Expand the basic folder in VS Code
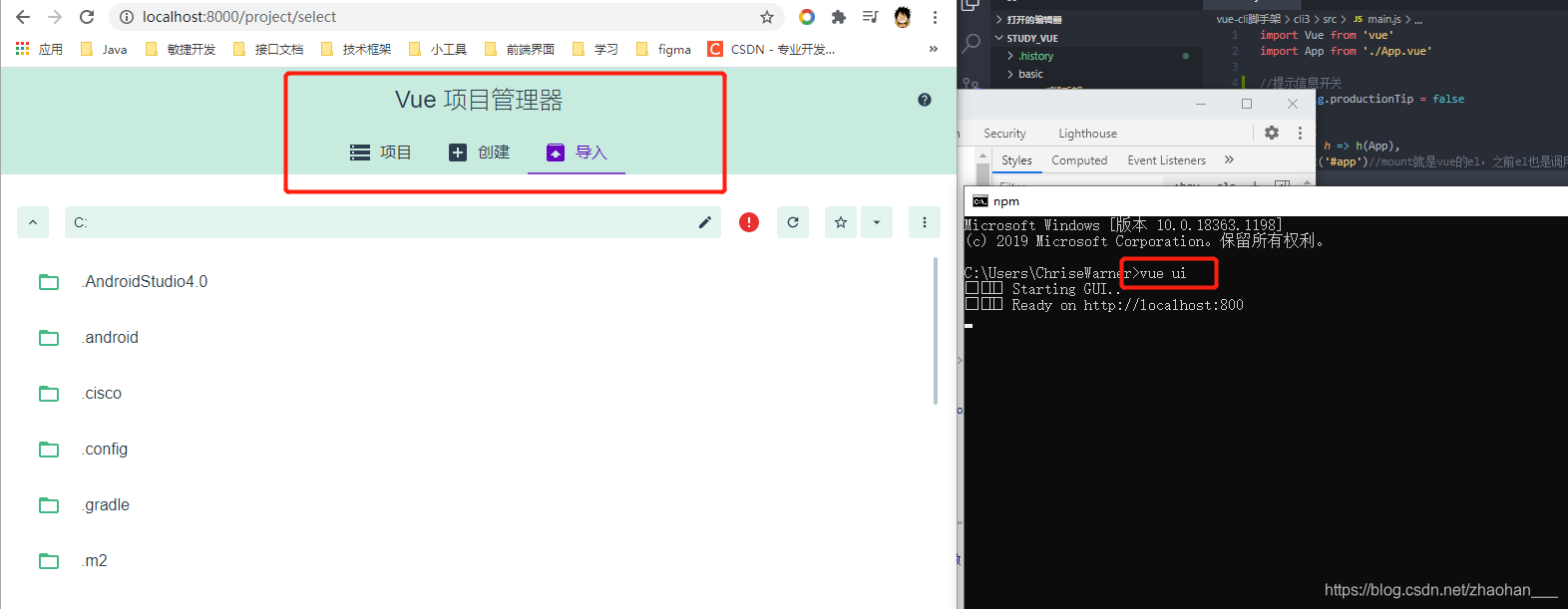Screen dimensions: 1568x609 [x=1024, y=74]
